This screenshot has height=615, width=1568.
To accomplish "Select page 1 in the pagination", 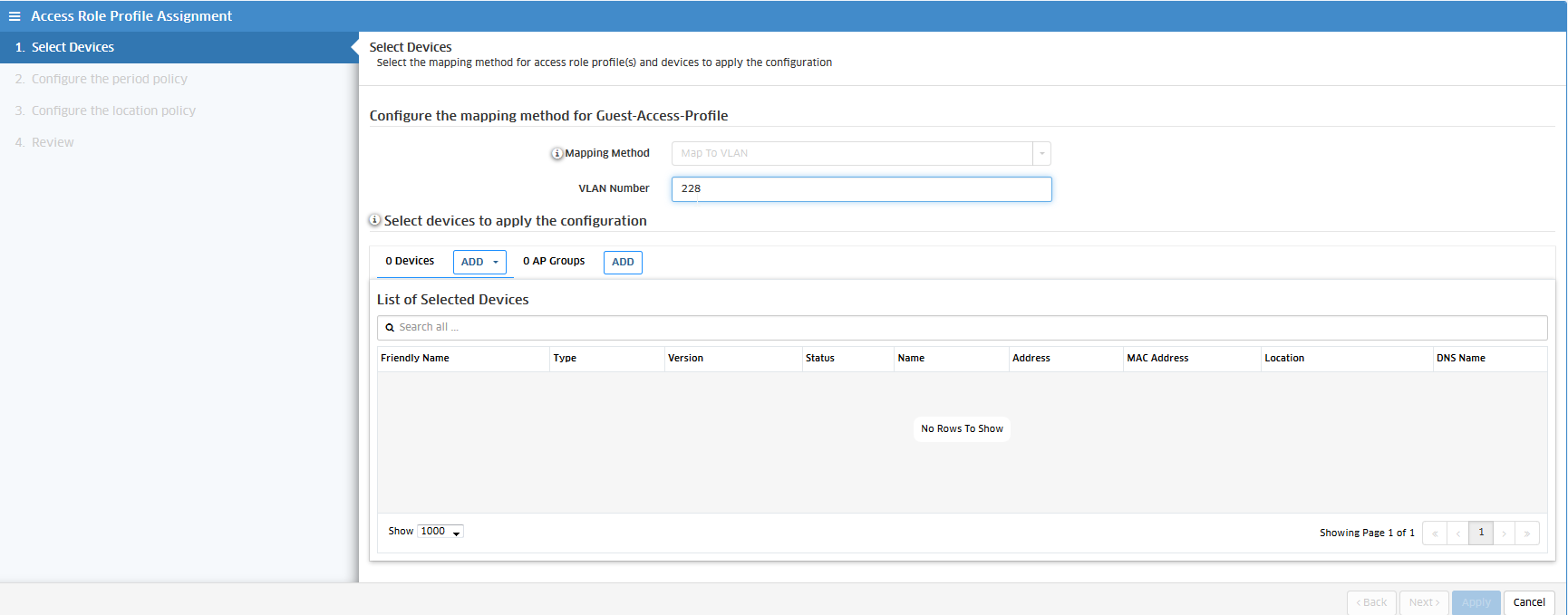I will click(1481, 533).
